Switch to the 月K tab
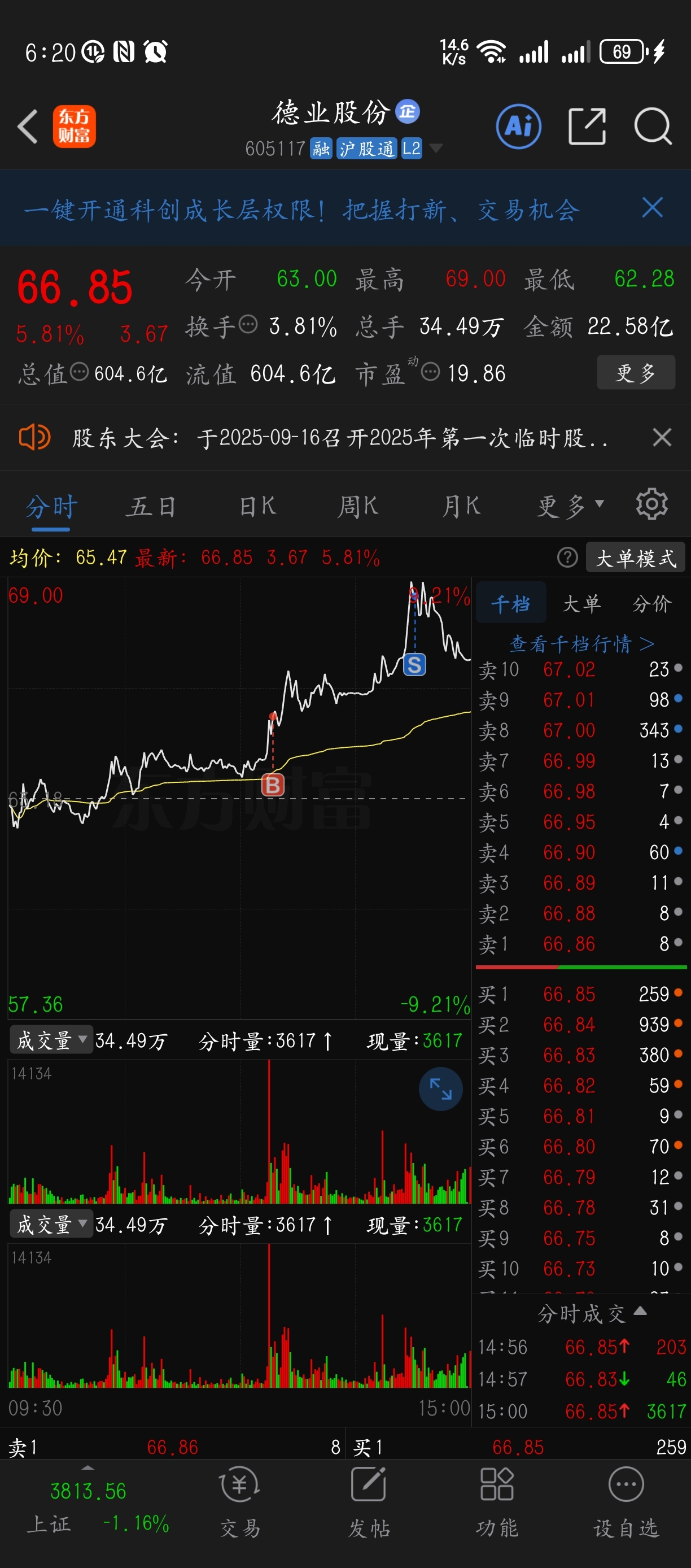The height and width of the screenshot is (1568, 691). (461, 506)
